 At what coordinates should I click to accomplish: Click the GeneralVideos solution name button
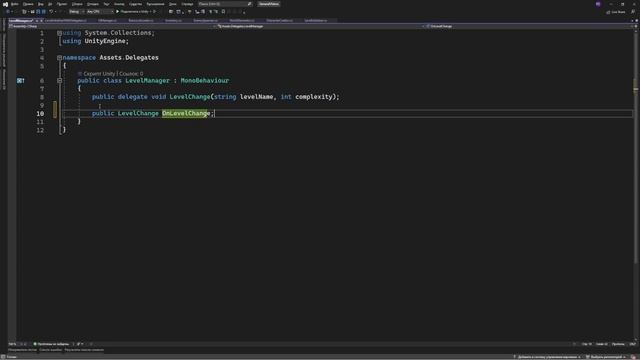(x=269, y=4)
